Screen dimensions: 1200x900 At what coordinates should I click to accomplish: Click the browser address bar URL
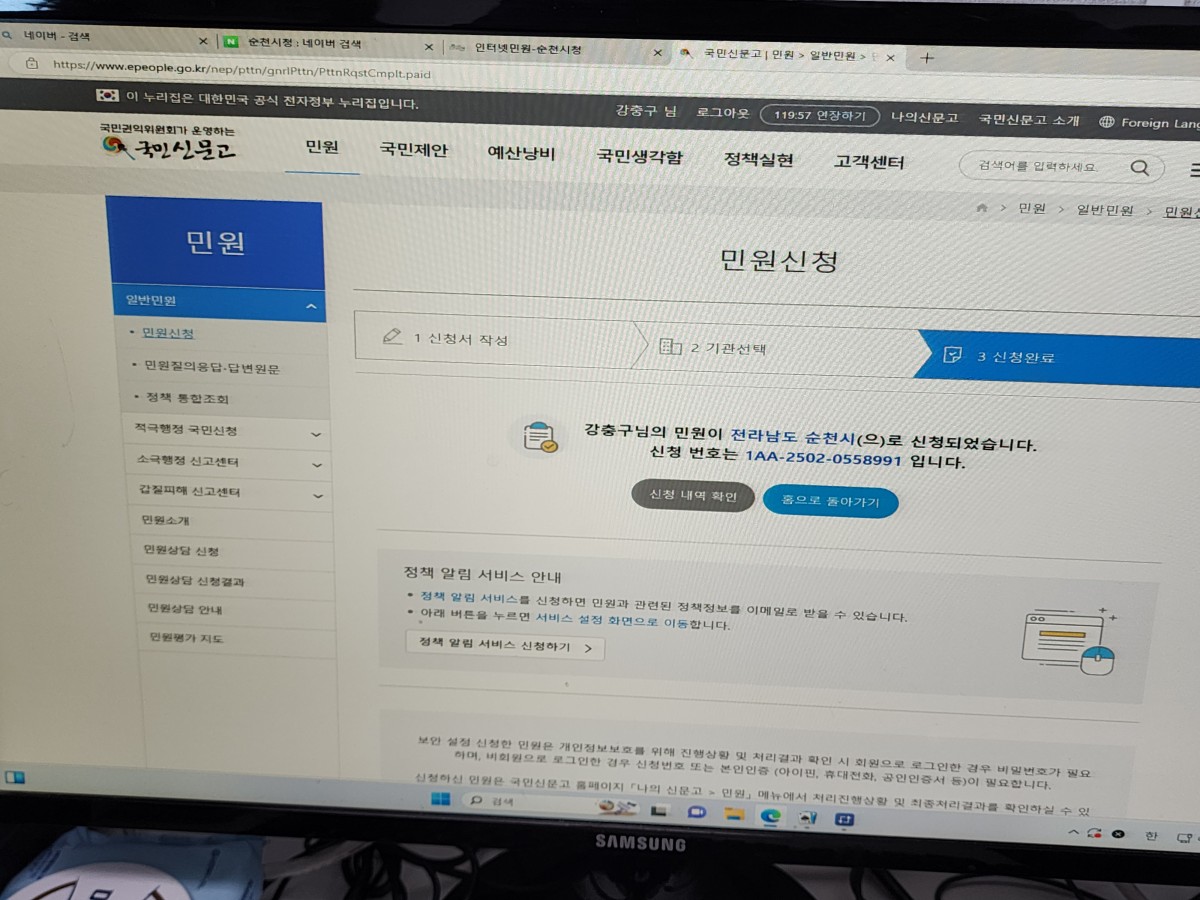coord(242,68)
